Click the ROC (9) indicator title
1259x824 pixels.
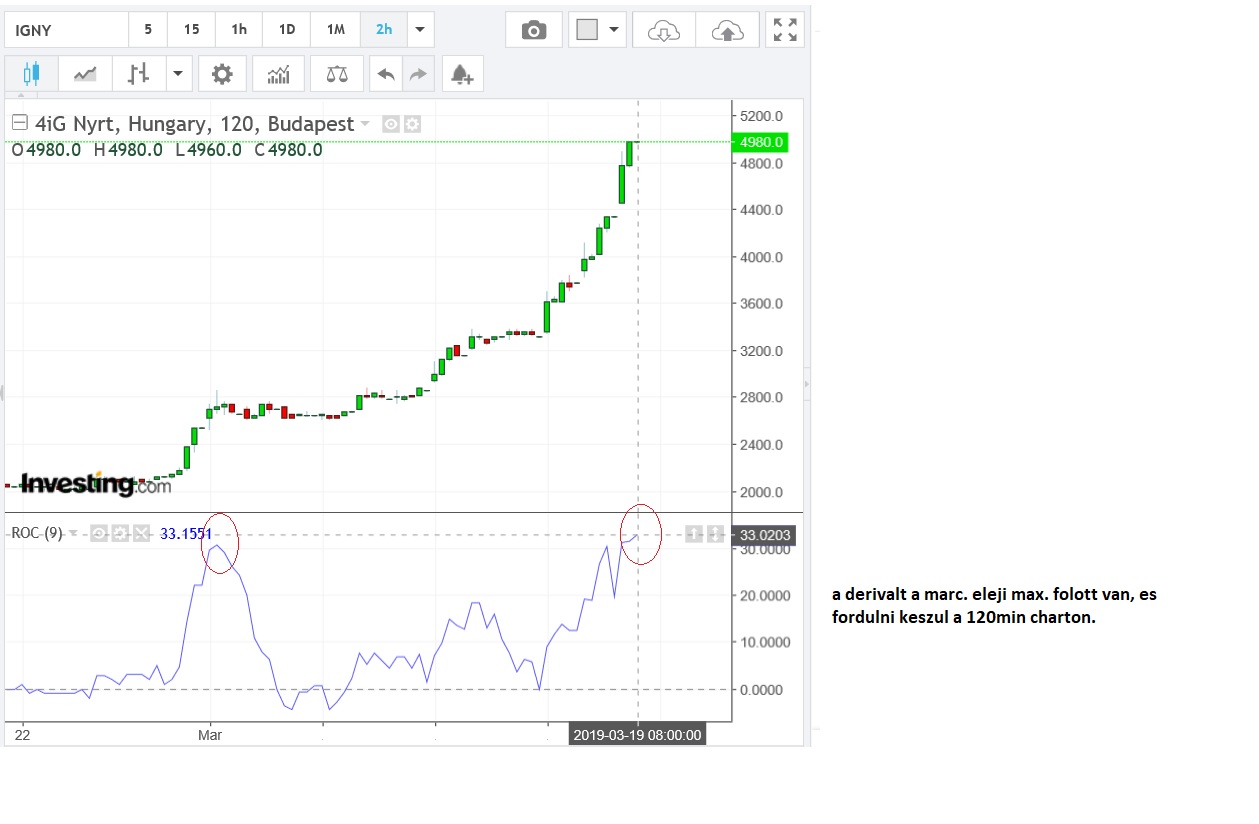click(x=37, y=533)
